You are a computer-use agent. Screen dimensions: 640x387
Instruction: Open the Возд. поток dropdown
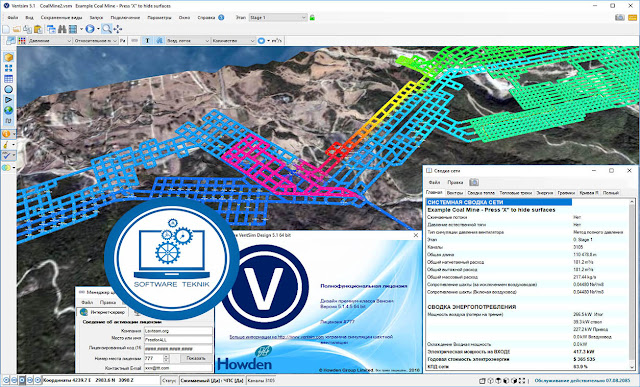[188, 40]
